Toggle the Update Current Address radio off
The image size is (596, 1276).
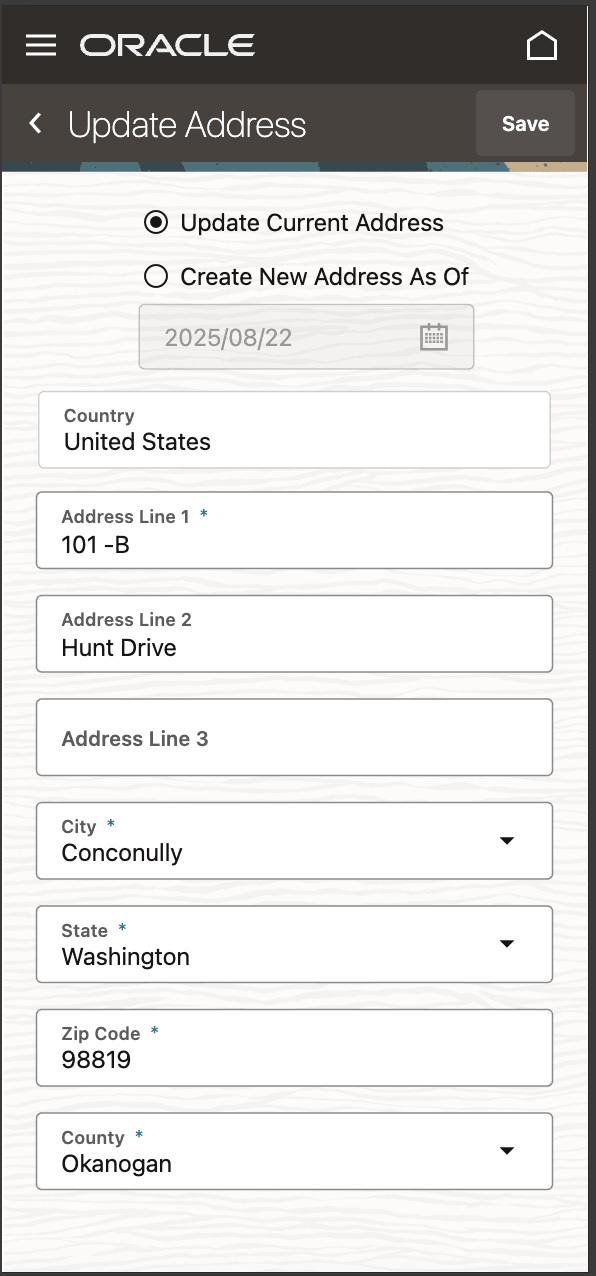point(155,223)
